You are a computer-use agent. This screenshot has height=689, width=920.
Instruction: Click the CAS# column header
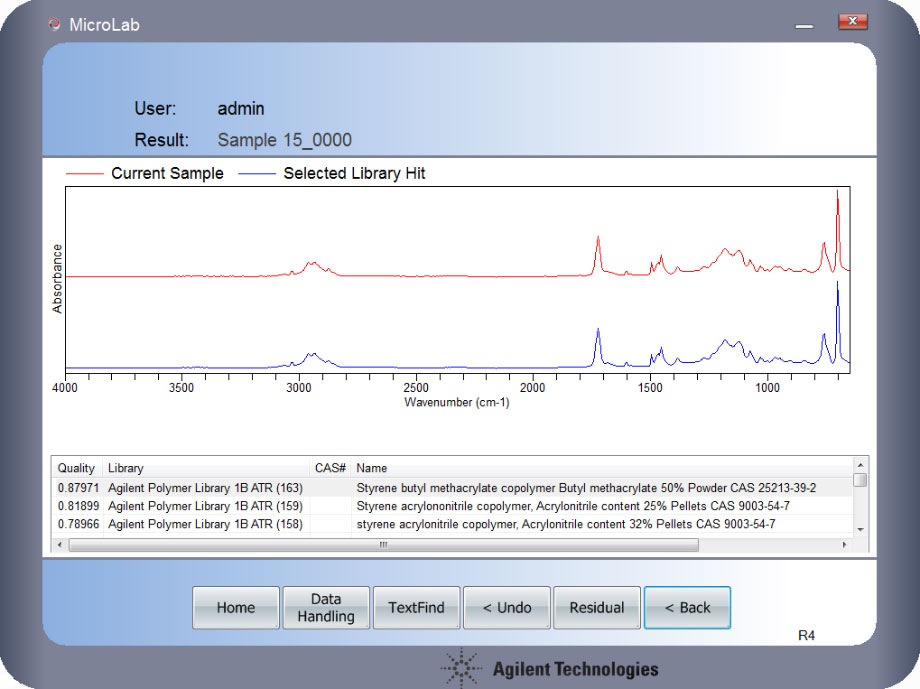point(330,468)
